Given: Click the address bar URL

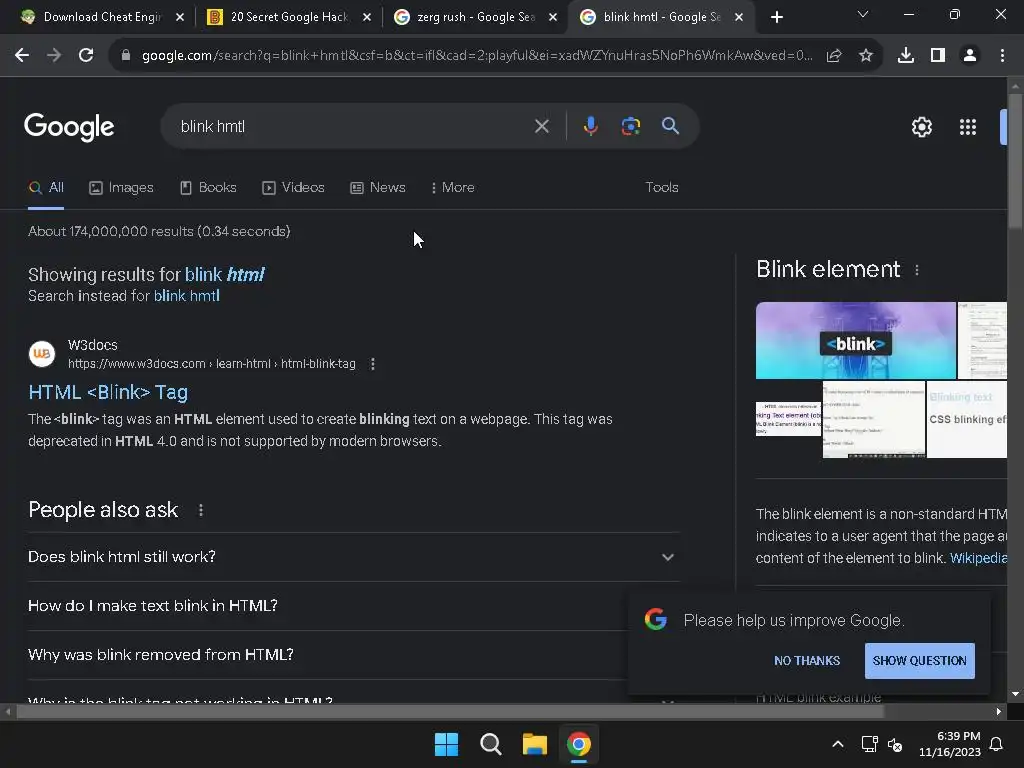Looking at the screenshot, I should pos(477,56).
